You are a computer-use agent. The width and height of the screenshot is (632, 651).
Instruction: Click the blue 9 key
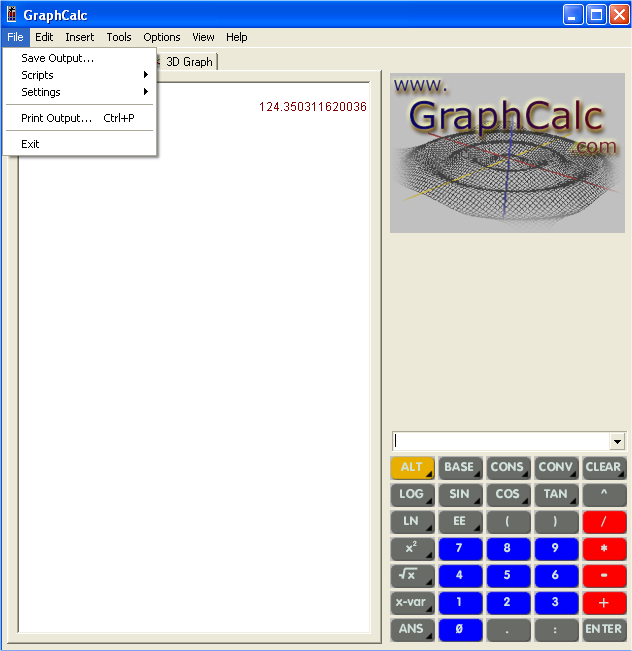pyautogui.click(x=556, y=549)
